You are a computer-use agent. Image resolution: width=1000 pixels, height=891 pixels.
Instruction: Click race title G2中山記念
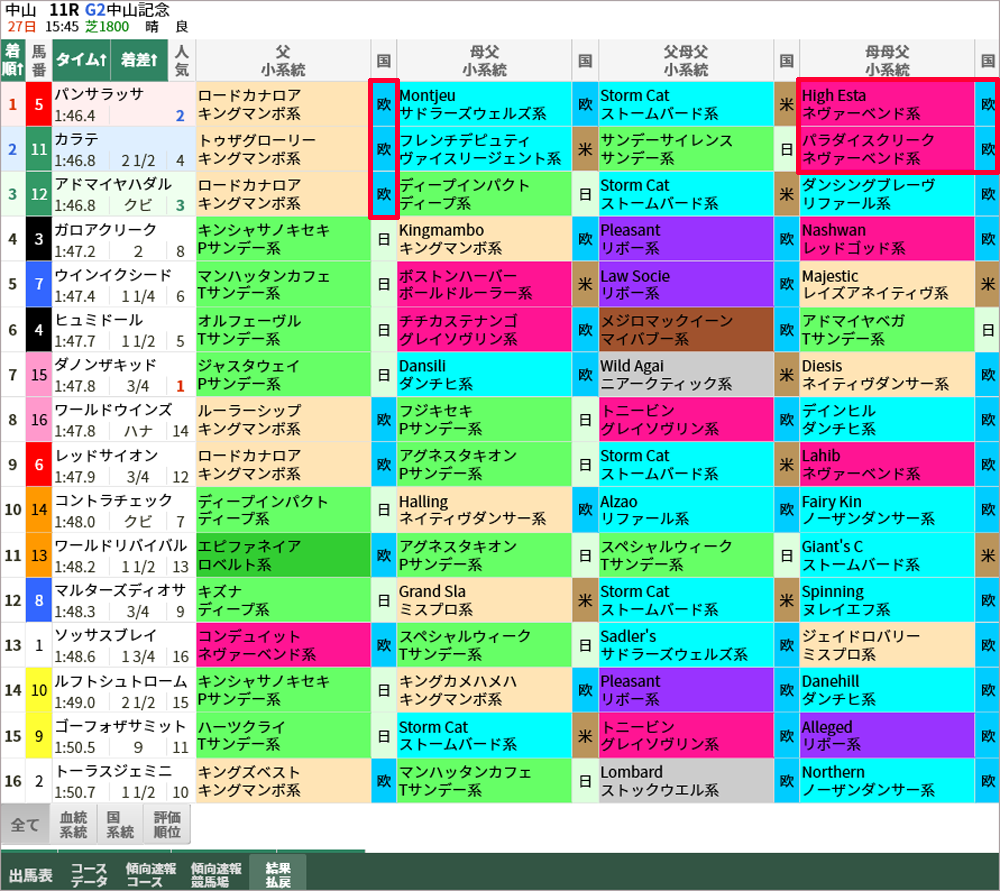pyautogui.click(x=127, y=10)
